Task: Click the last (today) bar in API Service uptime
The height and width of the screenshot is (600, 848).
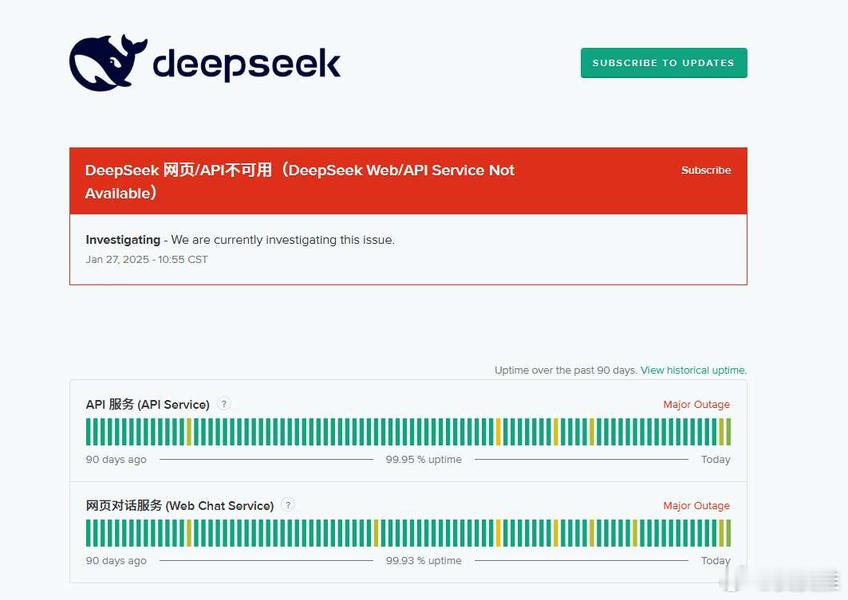Action: click(728, 432)
